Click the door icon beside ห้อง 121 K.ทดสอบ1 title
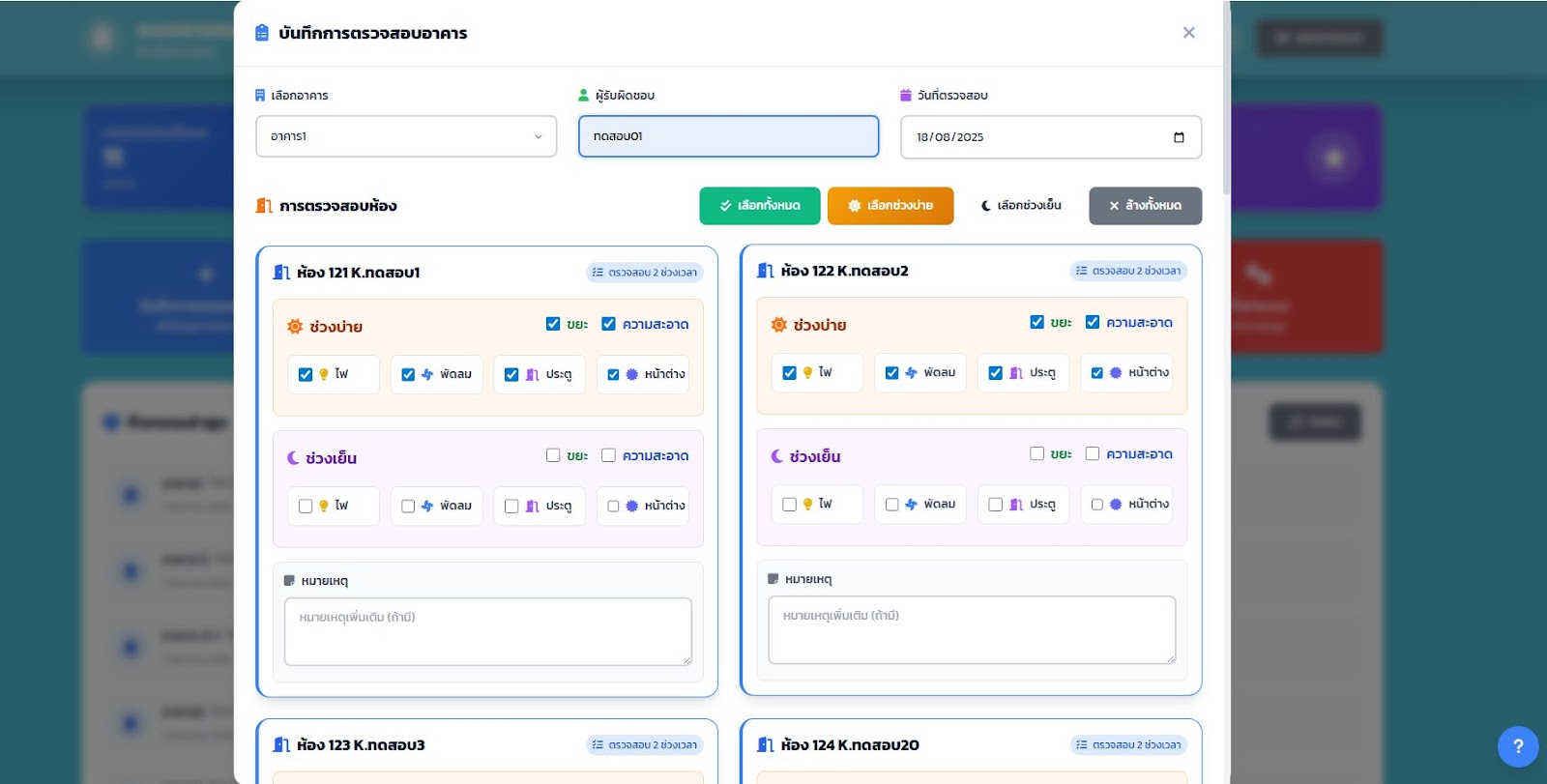 (x=281, y=273)
